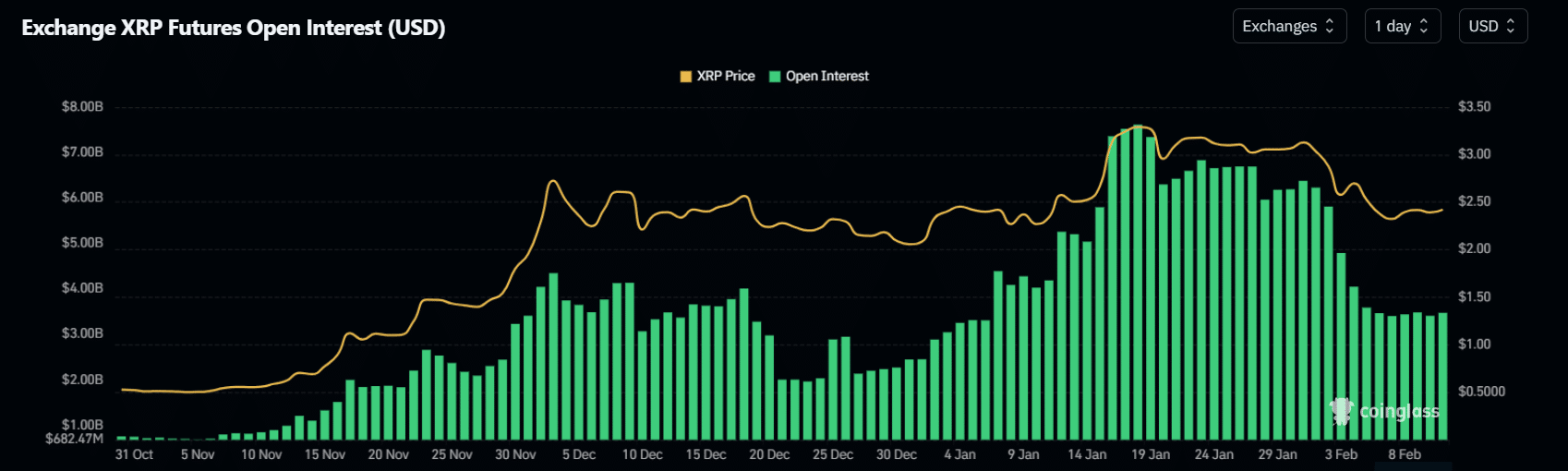Click the $1.00 right axis label

[x=1475, y=344]
